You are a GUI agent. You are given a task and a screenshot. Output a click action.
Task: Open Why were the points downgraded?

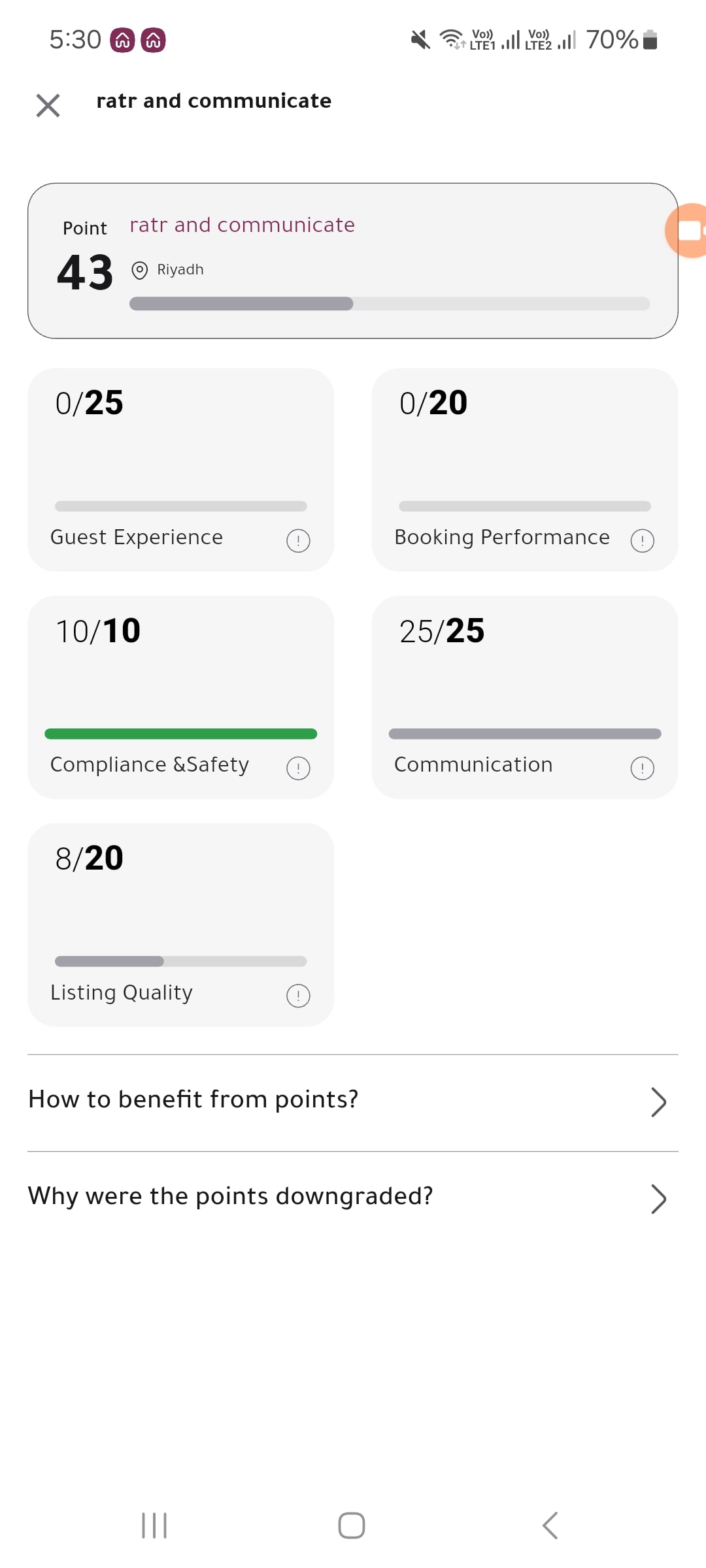pos(353,1199)
